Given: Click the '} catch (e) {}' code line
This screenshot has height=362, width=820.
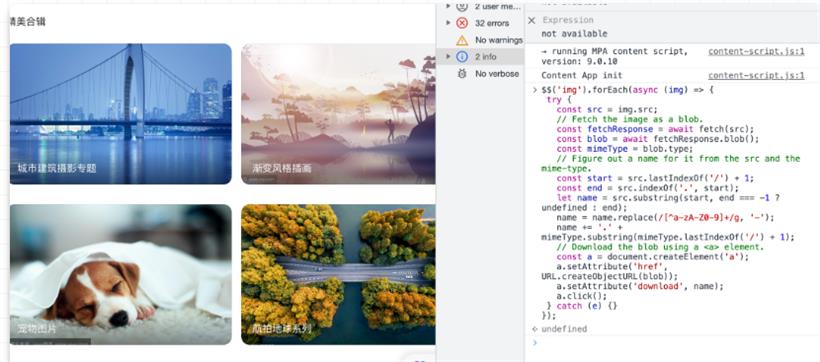Looking at the screenshot, I should coord(582,306).
